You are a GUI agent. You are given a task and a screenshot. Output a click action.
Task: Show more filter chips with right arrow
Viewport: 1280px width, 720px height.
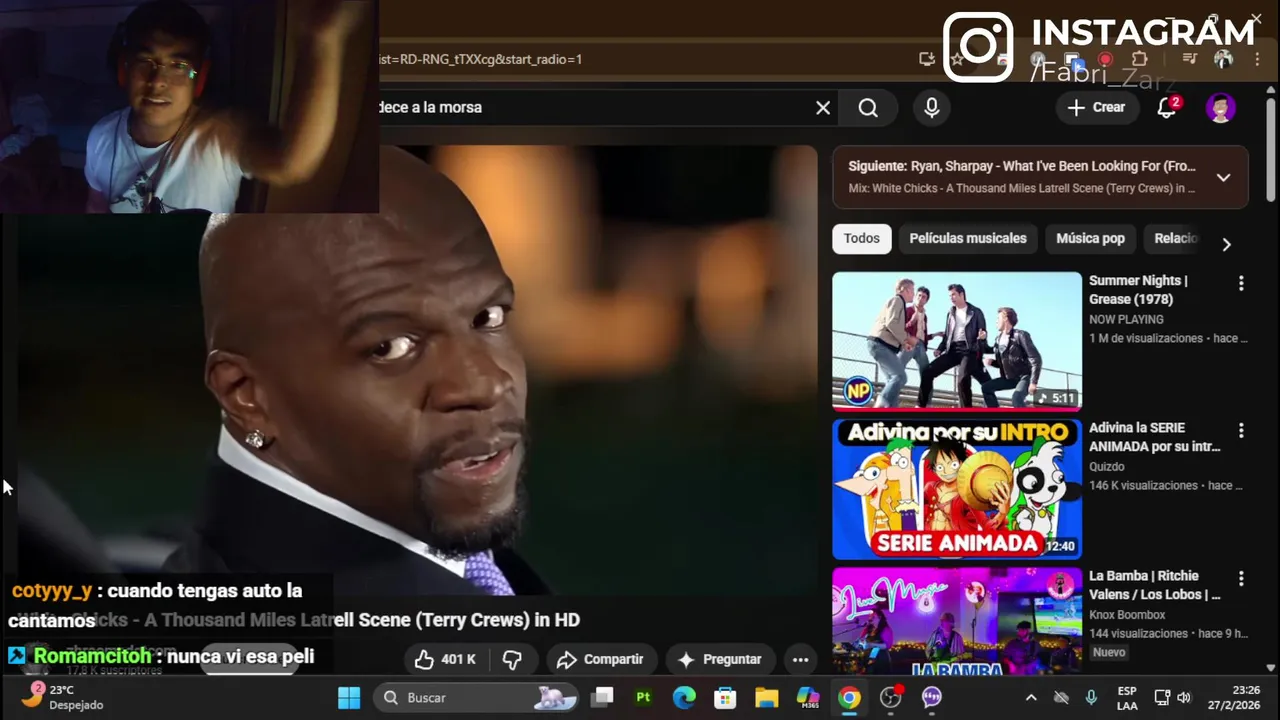[1226, 244]
